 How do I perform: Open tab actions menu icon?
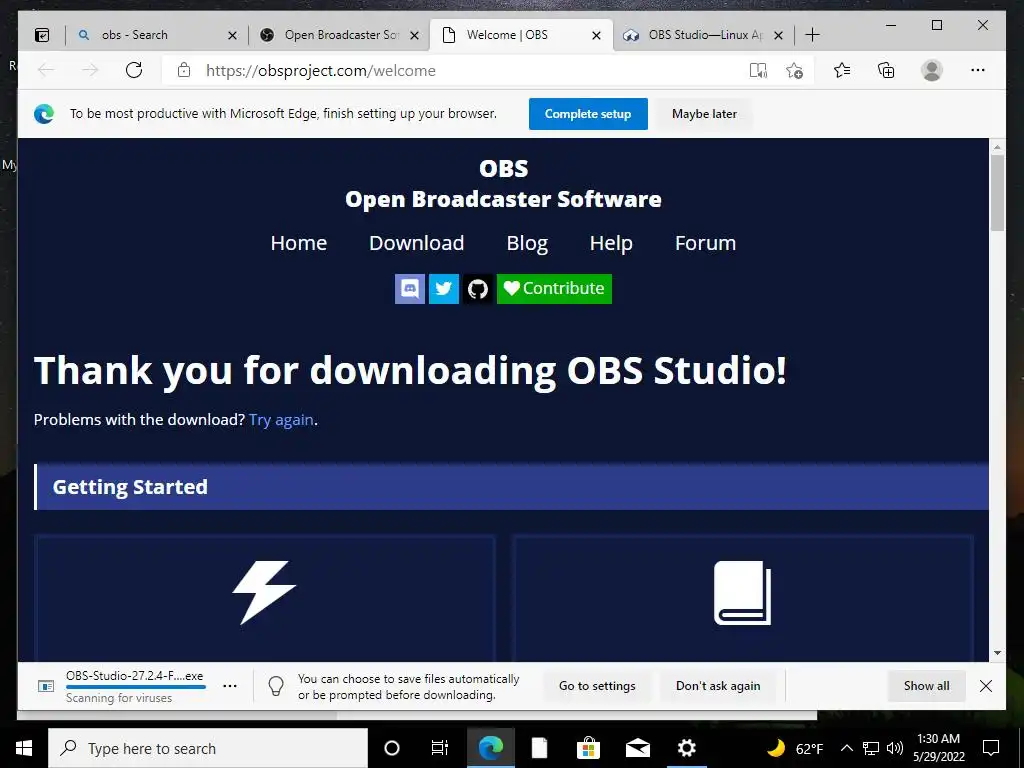click(x=42, y=35)
